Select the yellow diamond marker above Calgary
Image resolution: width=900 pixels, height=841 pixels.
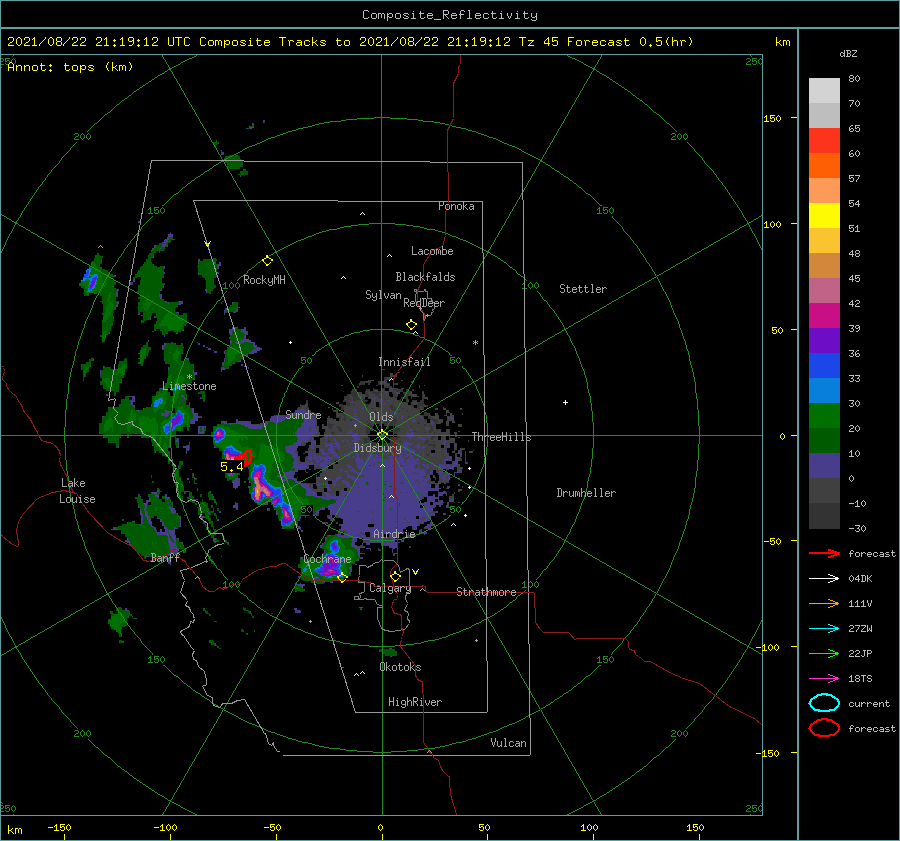click(x=395, y=576)
